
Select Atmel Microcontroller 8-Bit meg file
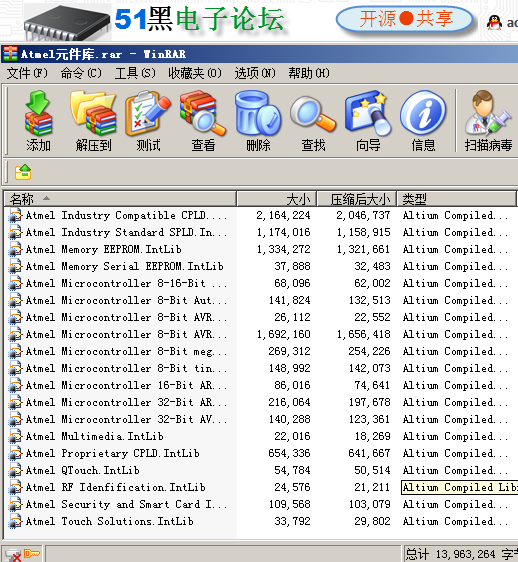[x=127, y=352]
